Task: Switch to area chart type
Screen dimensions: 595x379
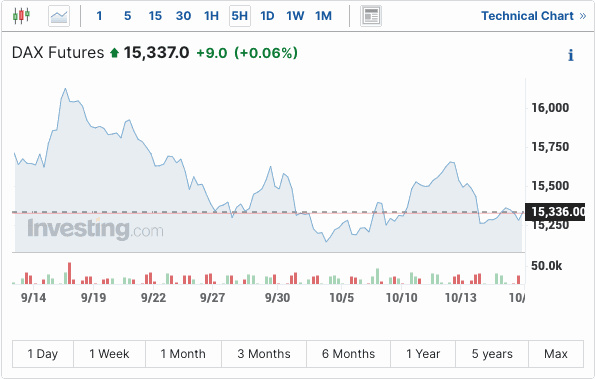Action: (x=59, y=16)
